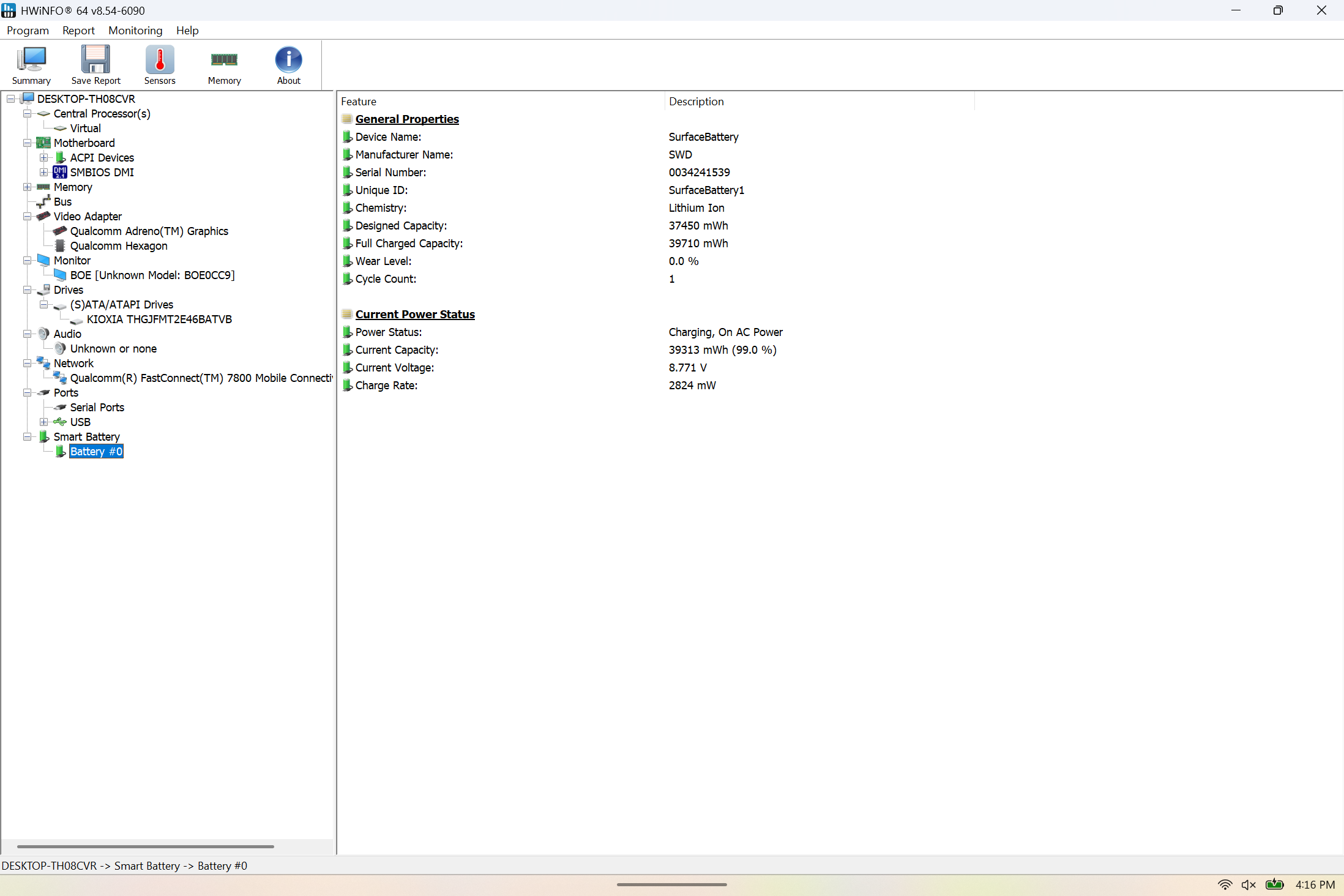Expand the Memory tree node
The image size is (1344, 896).
(x=27, y=187)
